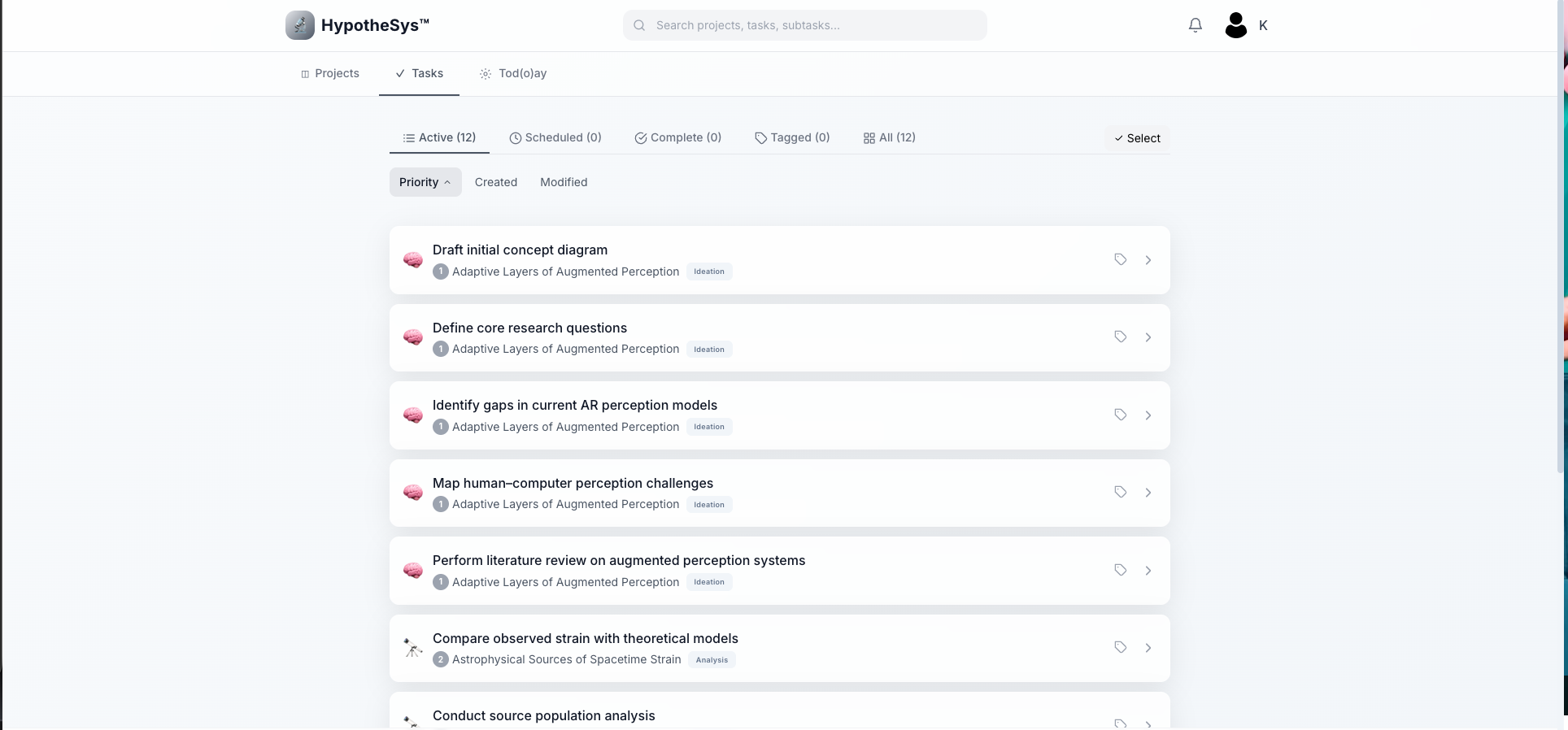Click brain icon of Perform literature review task

[x=413, y=571]
